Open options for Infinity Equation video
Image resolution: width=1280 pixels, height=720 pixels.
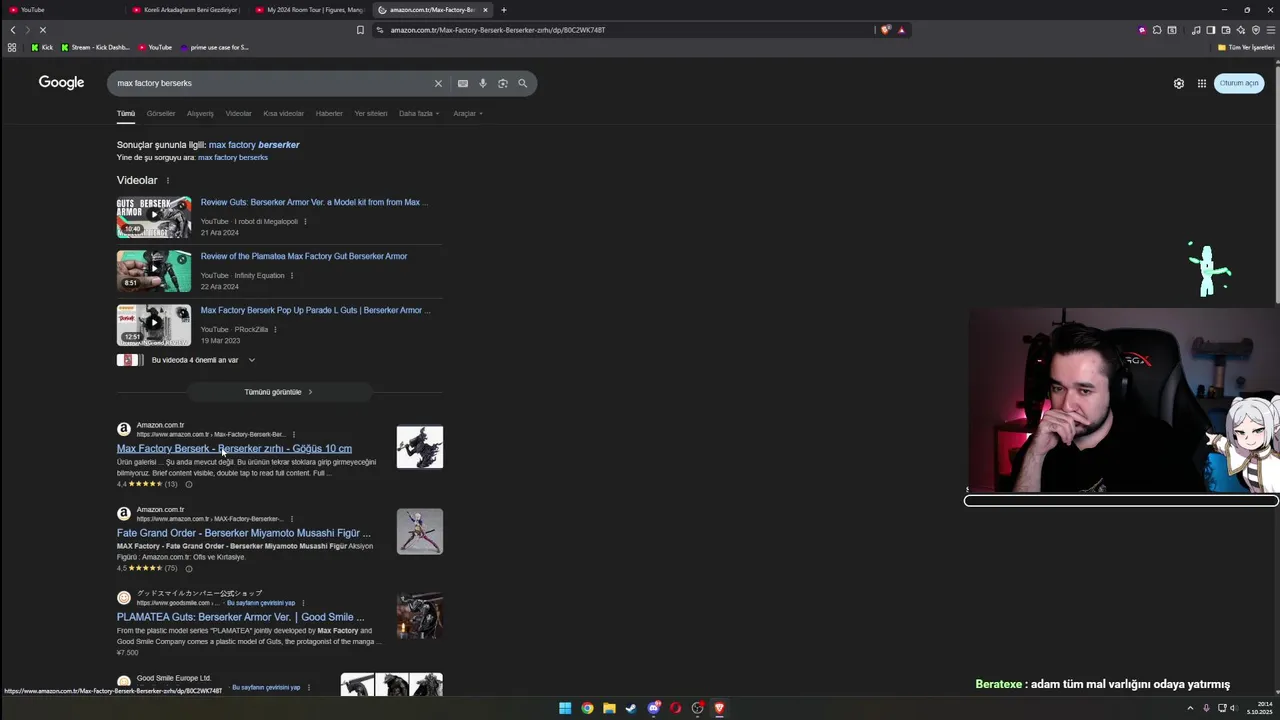[x=292, y=275]
